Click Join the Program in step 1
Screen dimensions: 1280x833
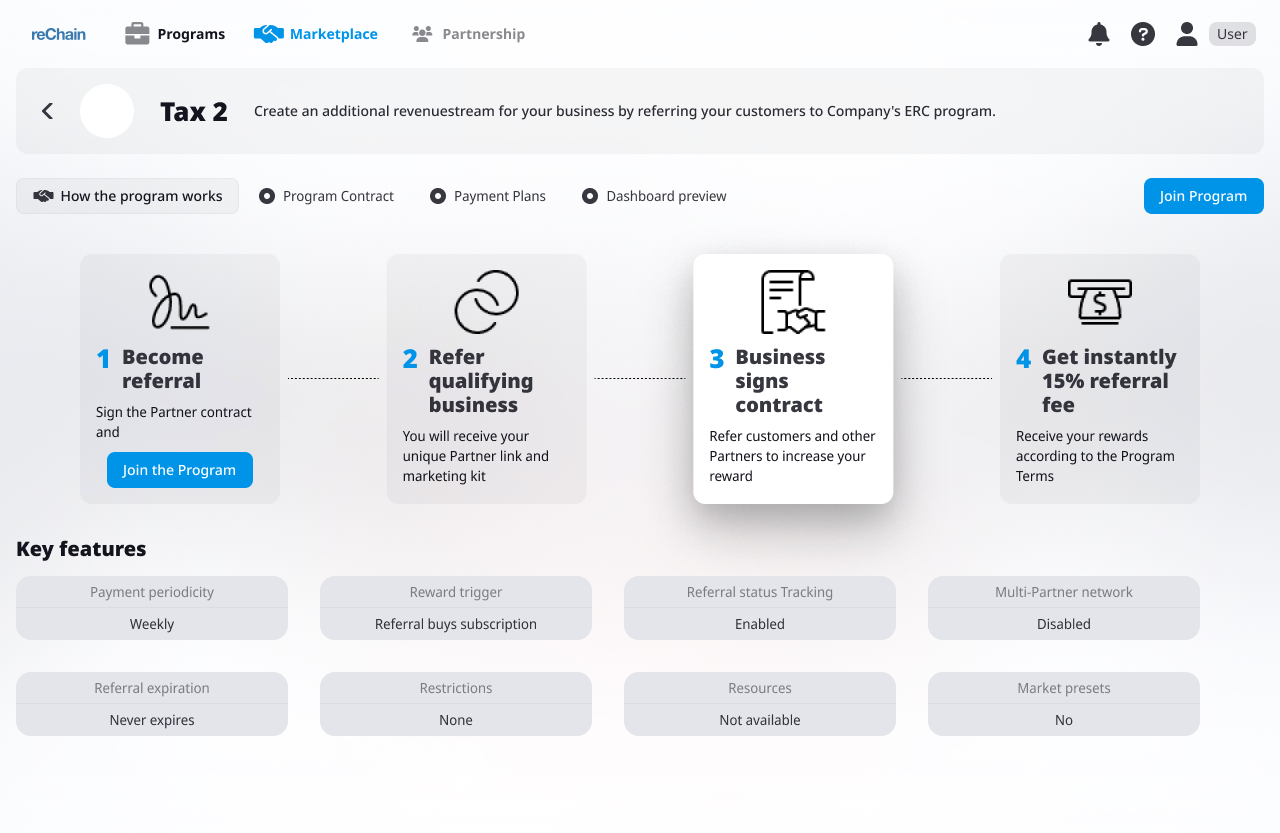click(179, 470)
